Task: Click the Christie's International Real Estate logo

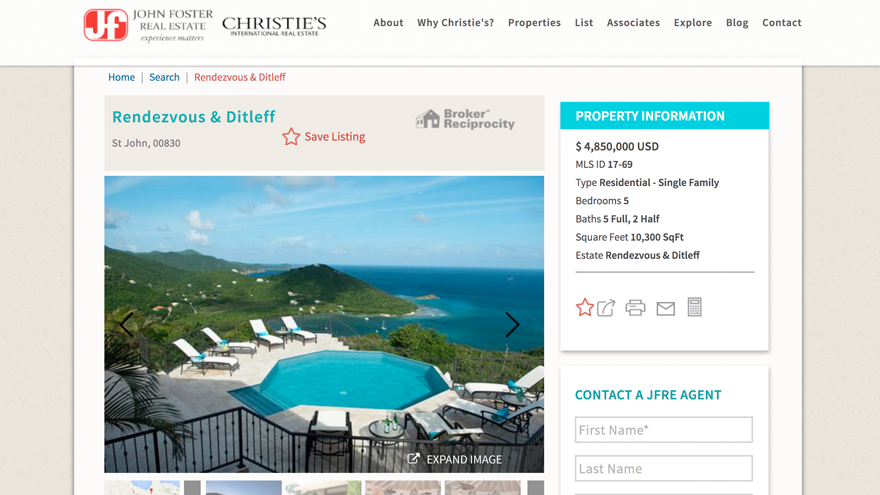Action: (x=274, y=26)
